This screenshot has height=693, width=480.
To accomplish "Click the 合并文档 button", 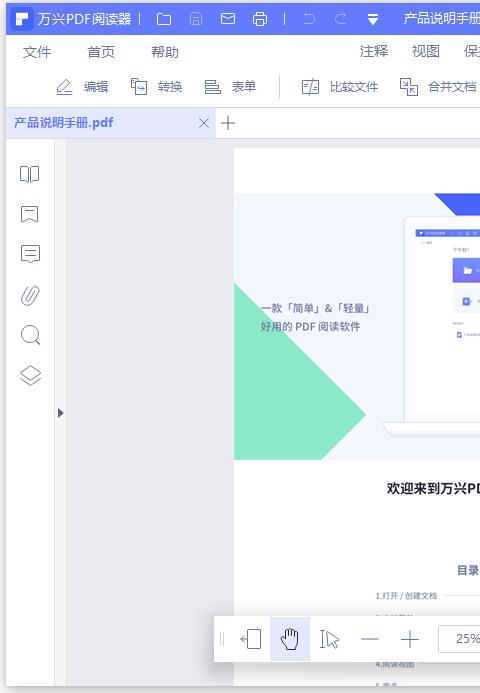I will tap(438, 87).
